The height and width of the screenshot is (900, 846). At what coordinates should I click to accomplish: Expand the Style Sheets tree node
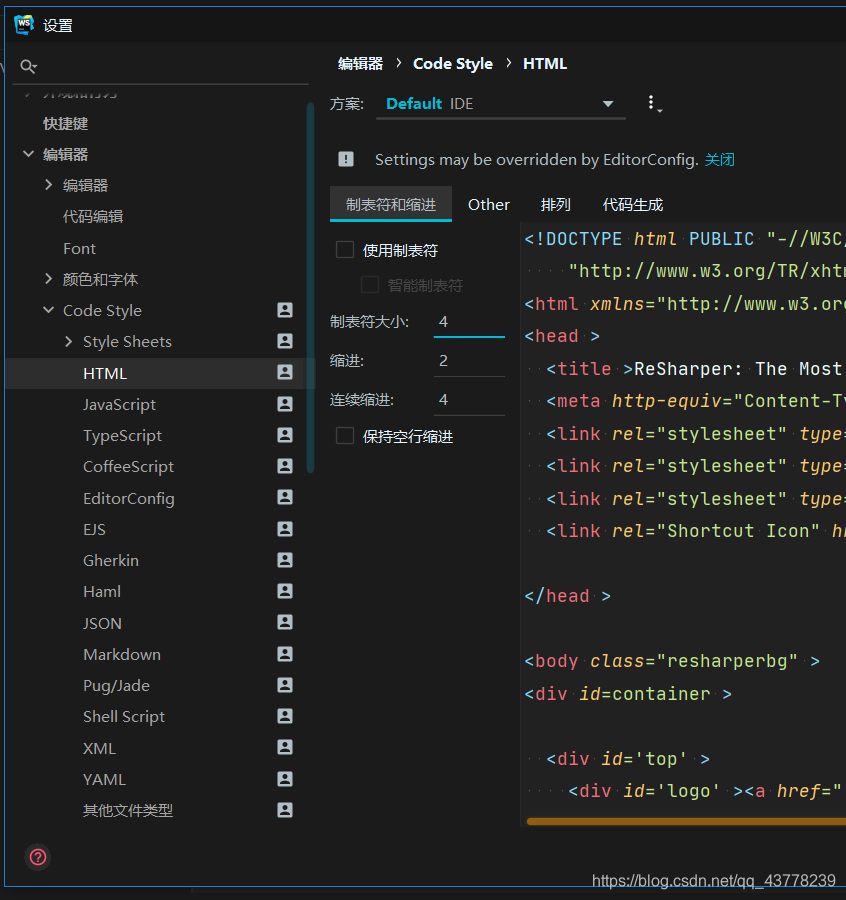point(69,342)
